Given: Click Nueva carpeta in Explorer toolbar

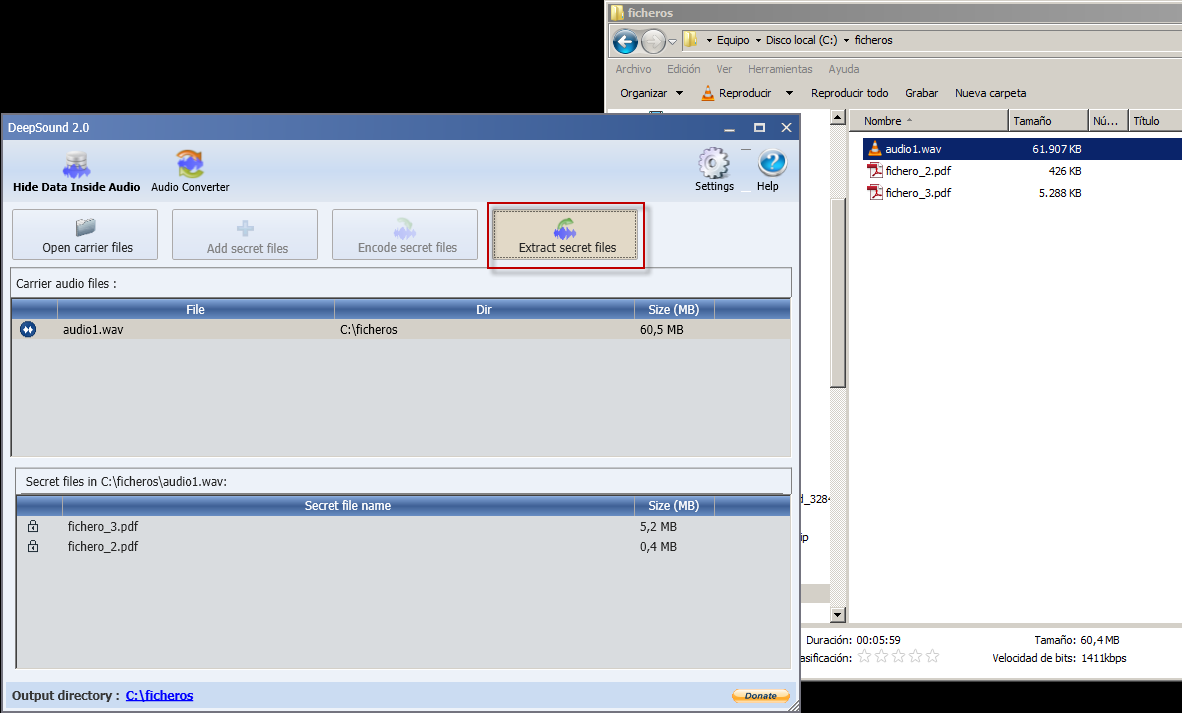Looking at the screenshot, I should click(x=990, y=93).
